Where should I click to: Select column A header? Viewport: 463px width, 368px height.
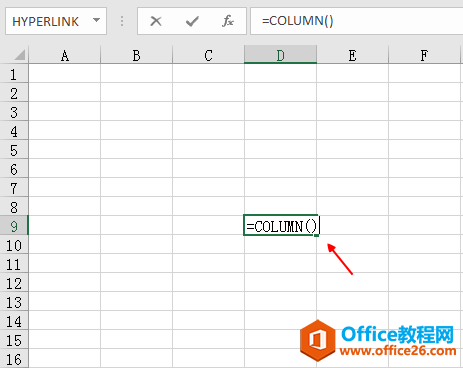coord(65,55)
